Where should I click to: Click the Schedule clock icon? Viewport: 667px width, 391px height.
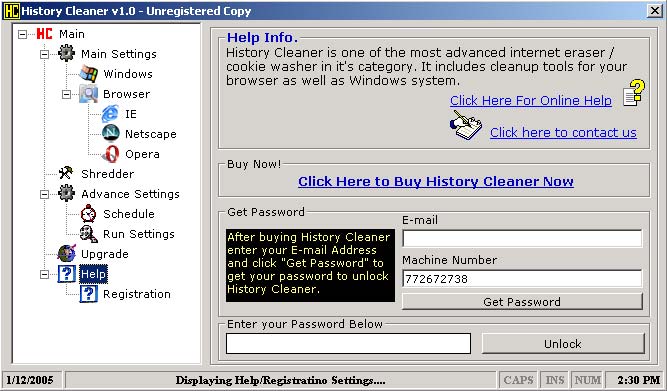(x=88, y=214)
